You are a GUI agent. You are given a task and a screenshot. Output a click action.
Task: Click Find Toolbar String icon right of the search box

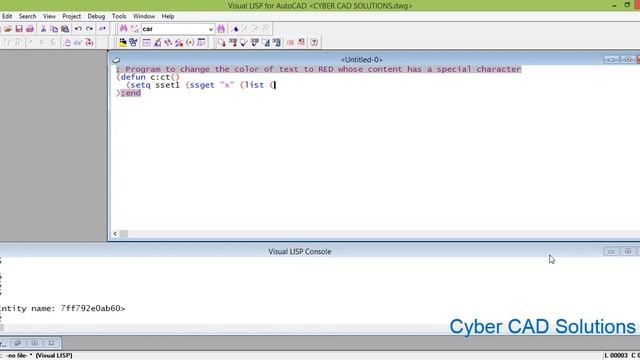pyautogui.click(x=221, y=29)
